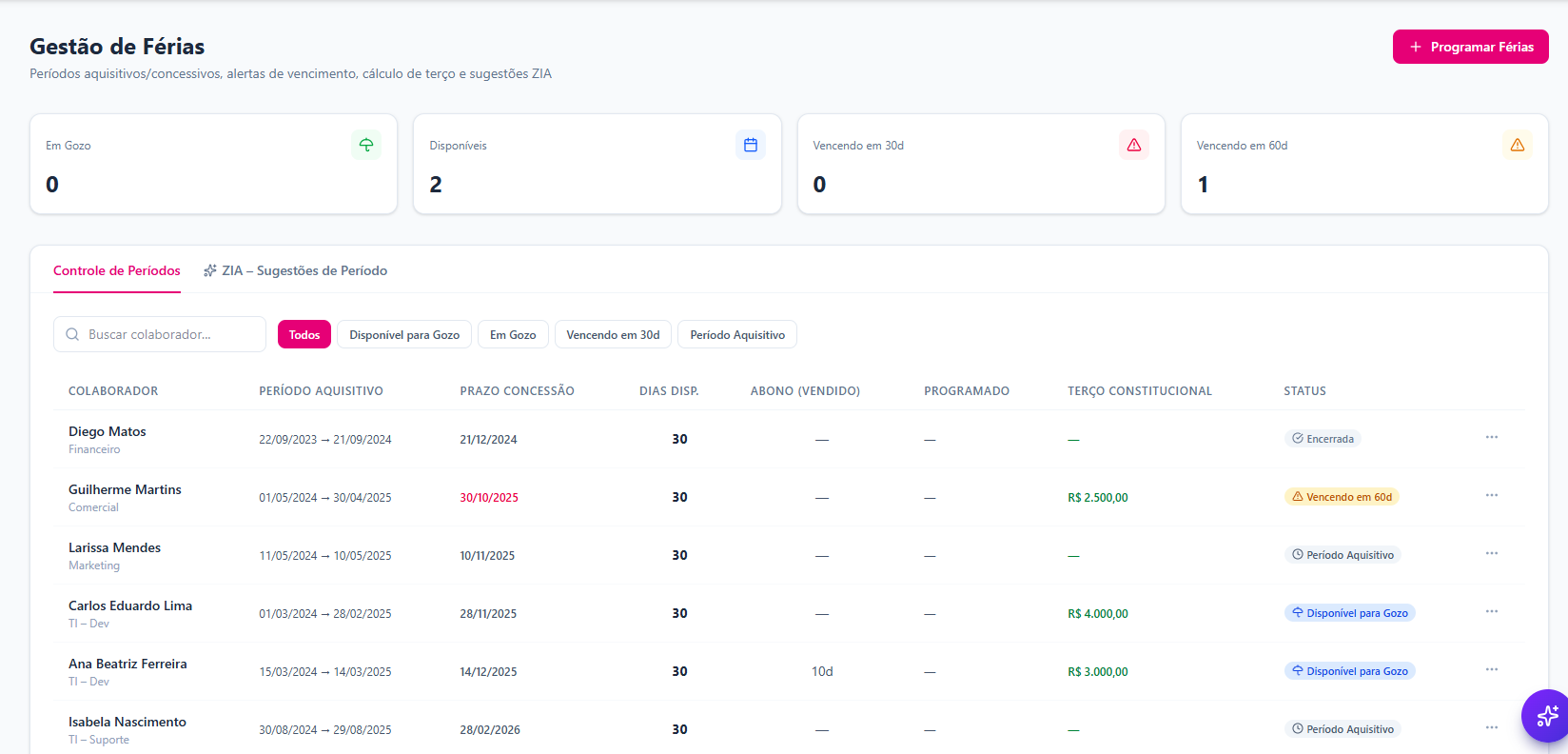
Task: Select collaborator name Ana Beatriz Ferreira
Action: pos(127,664)
